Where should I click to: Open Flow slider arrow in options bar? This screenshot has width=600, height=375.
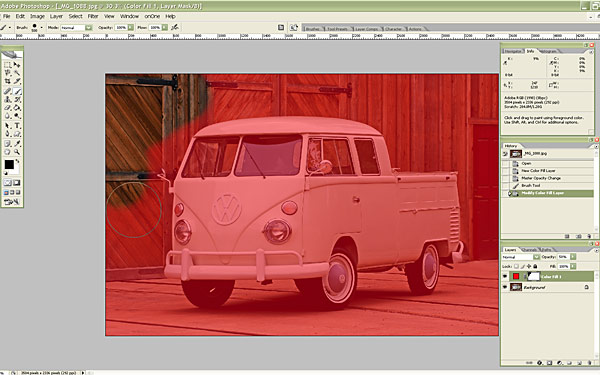click(x=165, y=28)
